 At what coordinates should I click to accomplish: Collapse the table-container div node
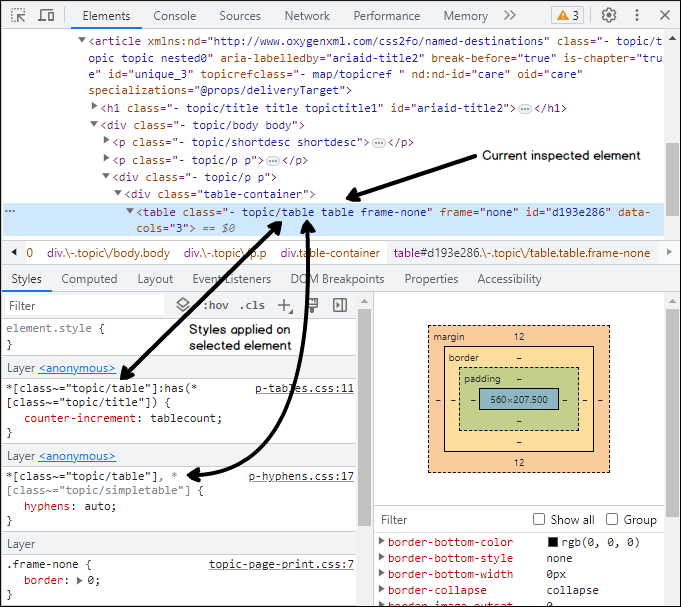coord(117,194)
